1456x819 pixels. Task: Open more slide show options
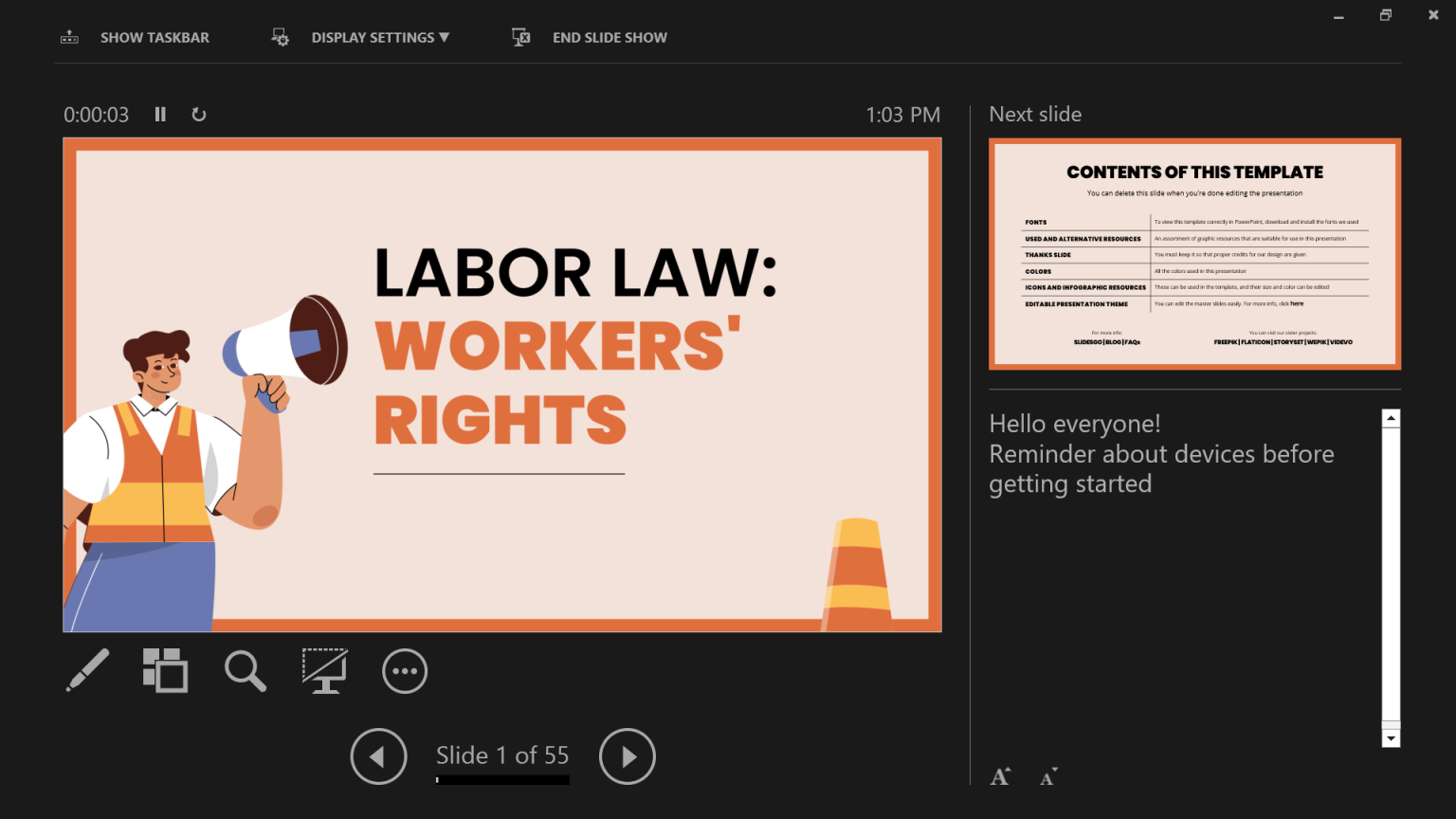pos(405,671)
